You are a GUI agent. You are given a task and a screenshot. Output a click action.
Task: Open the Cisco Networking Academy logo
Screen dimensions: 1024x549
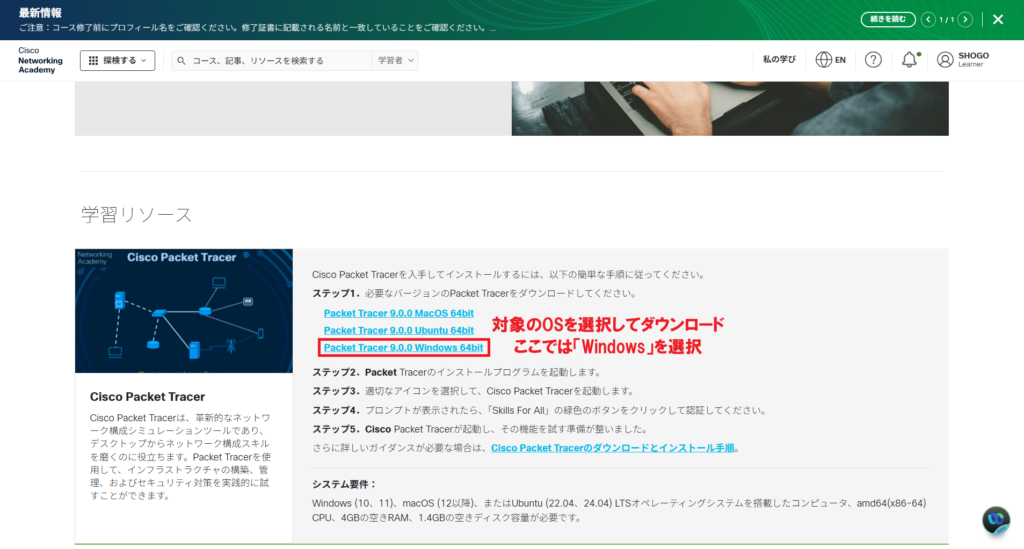tap(40, 60)
